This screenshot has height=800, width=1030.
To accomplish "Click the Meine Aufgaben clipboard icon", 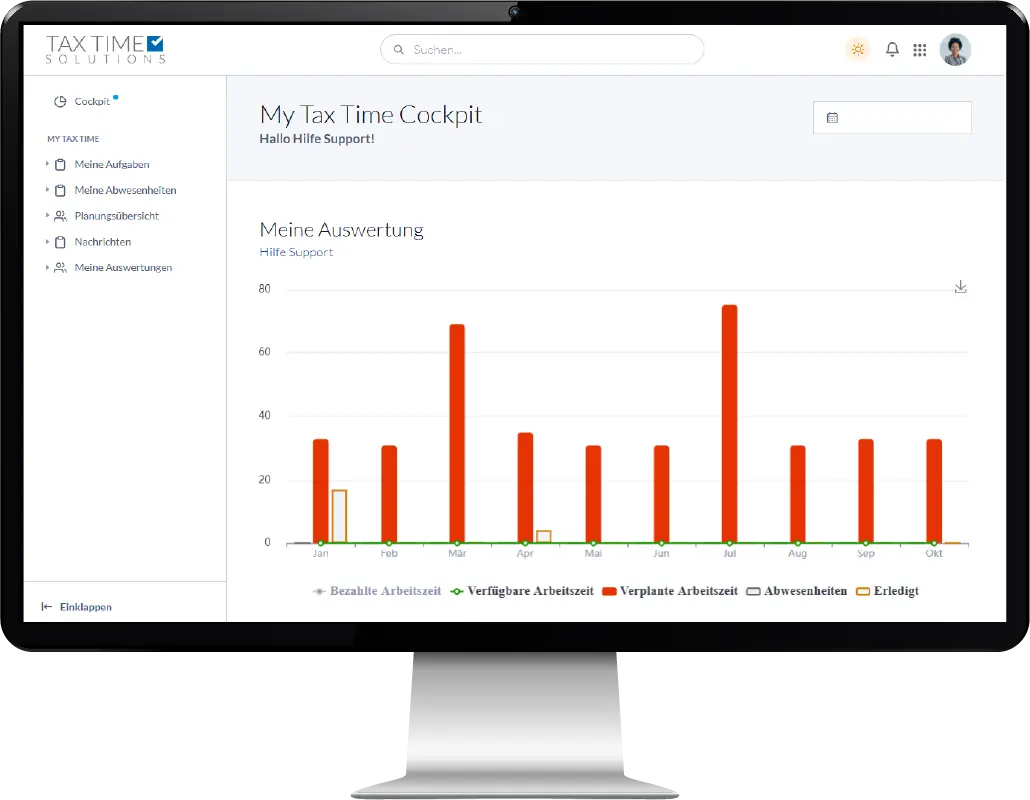I will pyautogui.click(x=60, y=164).
